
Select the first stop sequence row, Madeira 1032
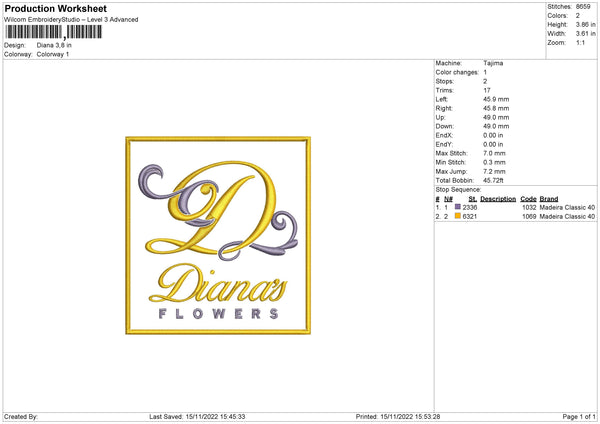coord(515,207)
